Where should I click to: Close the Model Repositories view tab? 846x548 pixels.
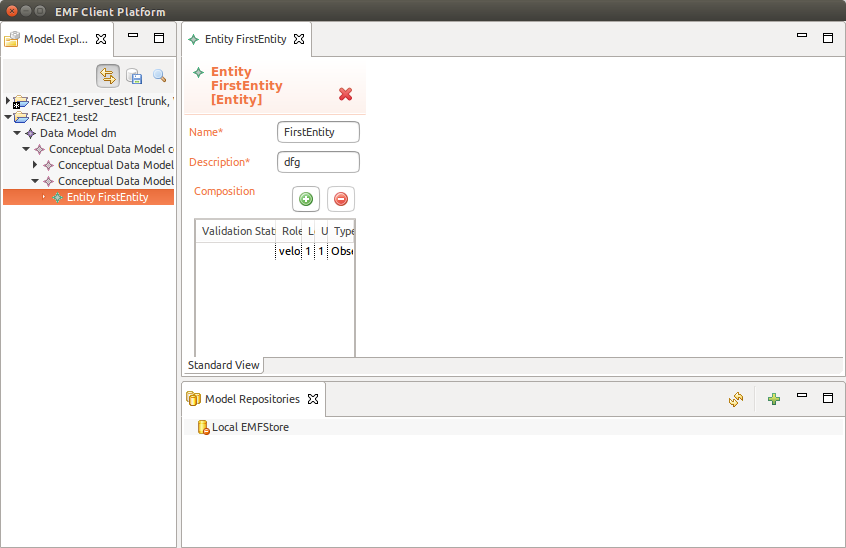click(x=313, y=399)
